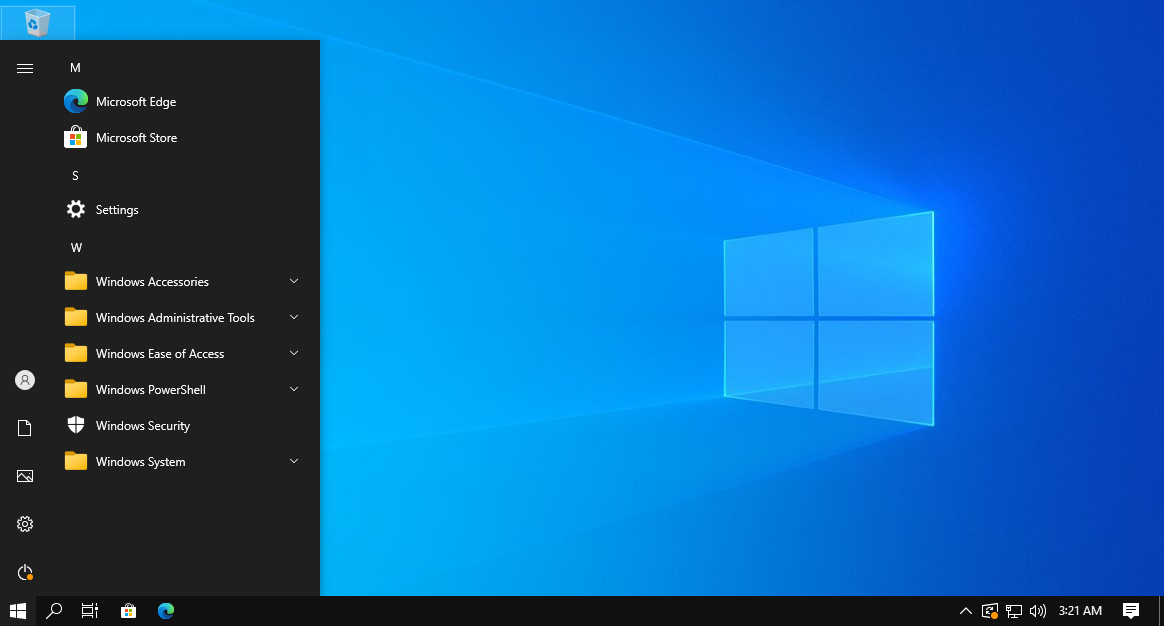Open Task View on the taskbar
The height and width of the screenshot is (626, 1164).
90,611
